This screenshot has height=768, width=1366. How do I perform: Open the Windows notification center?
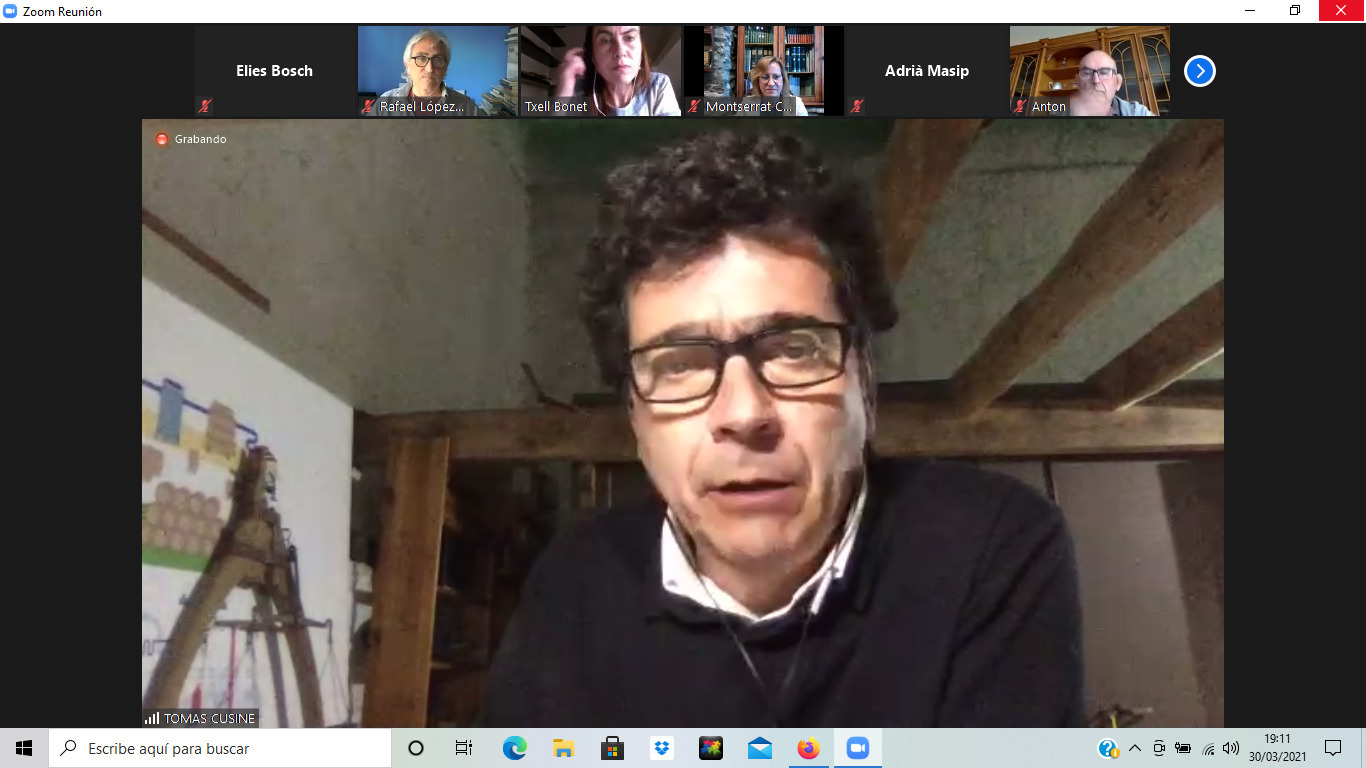click(1332, 748)
